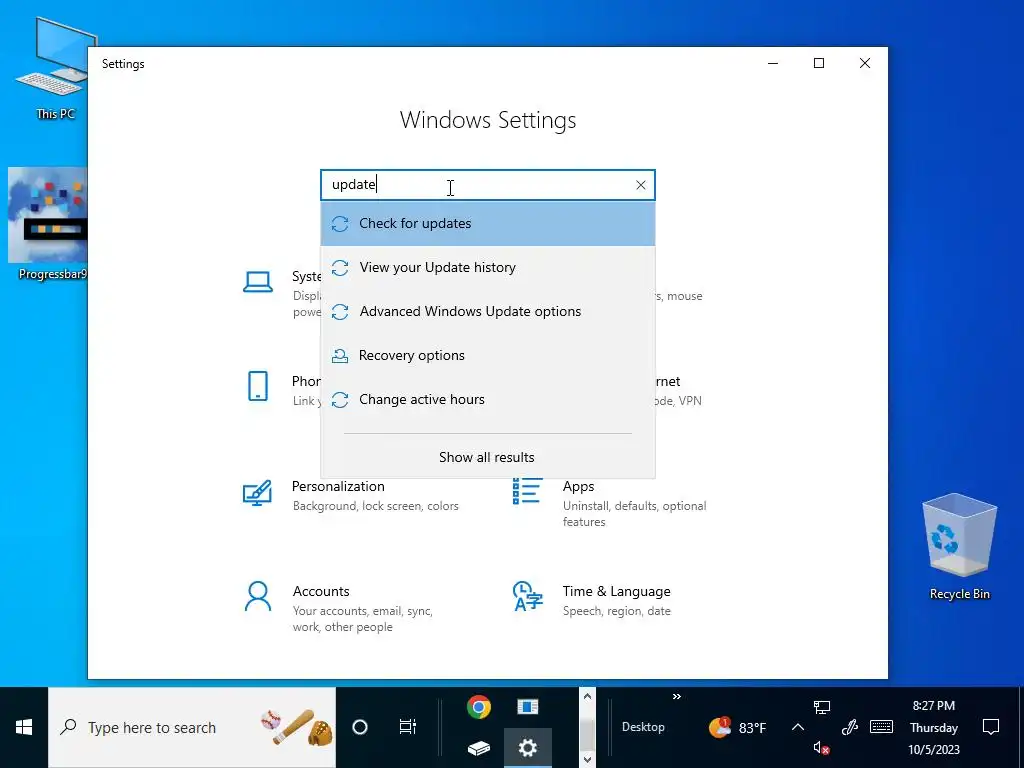Open the weather widget showing 83°F

click(738, 728)
